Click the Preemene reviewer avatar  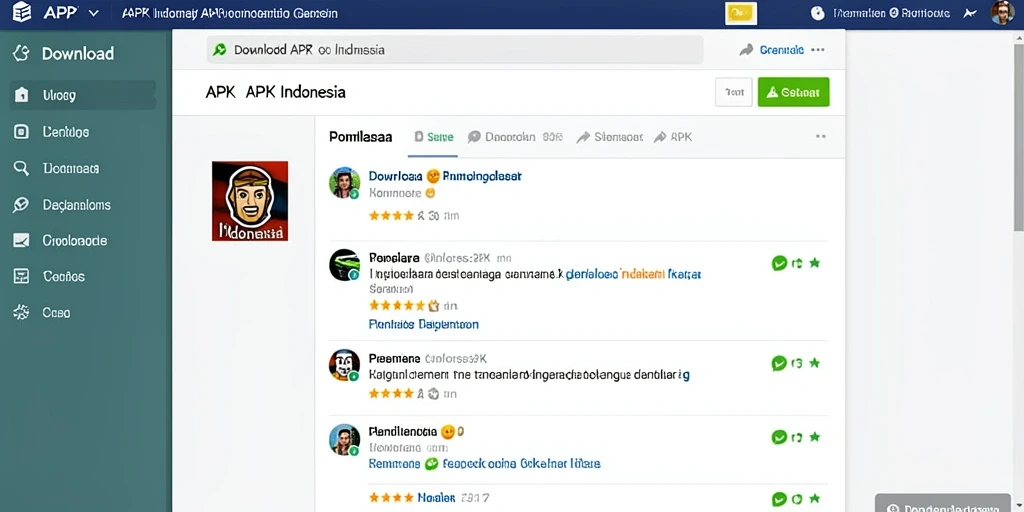click(x=344, y=365)
